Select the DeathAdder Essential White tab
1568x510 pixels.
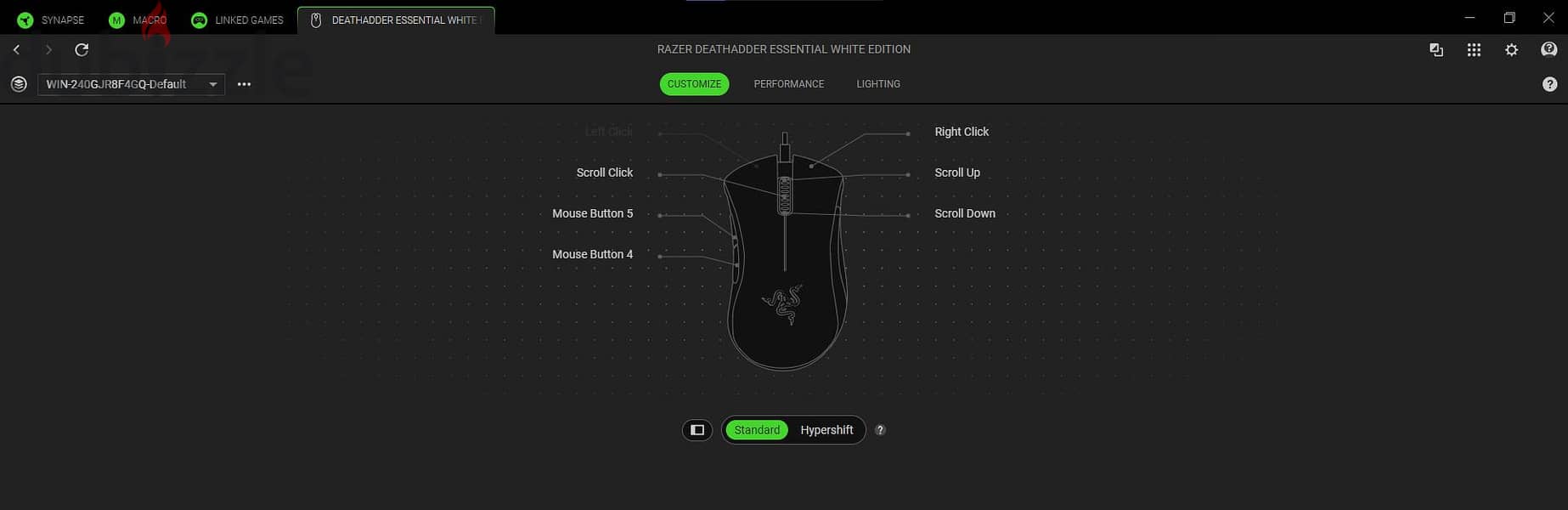(396, 20)
